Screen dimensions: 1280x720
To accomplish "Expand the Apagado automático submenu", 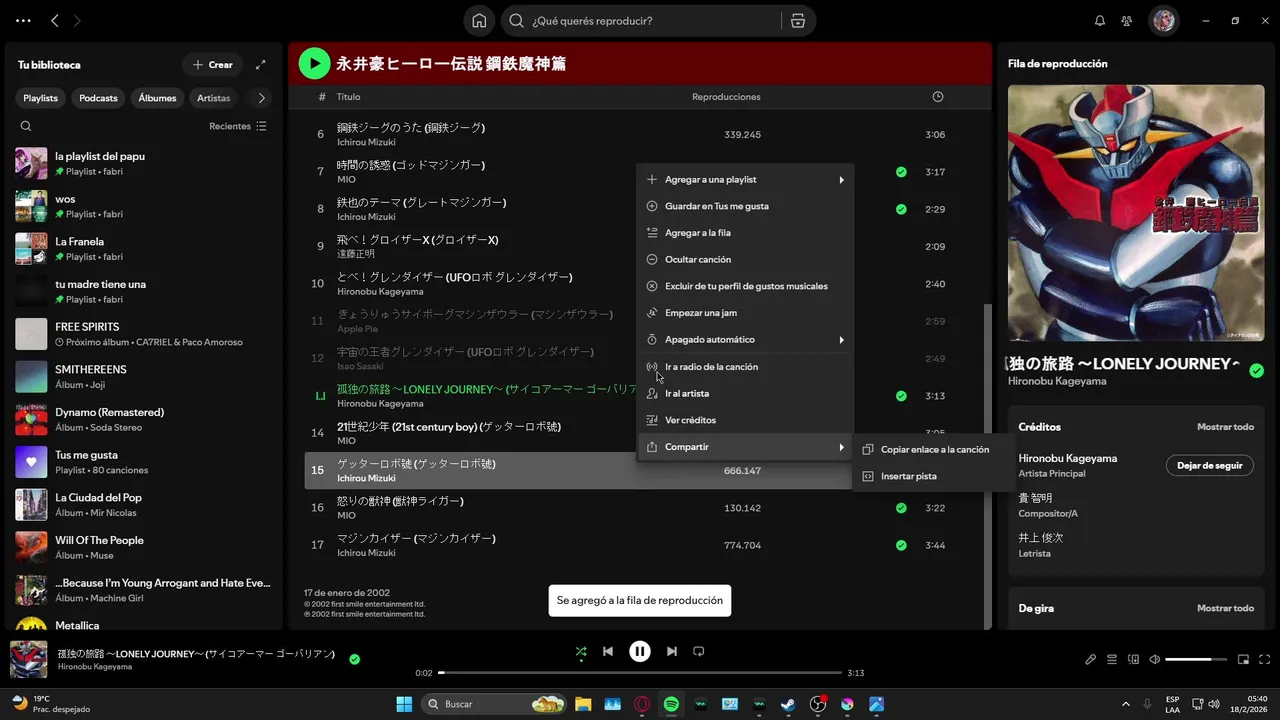I will tap(746, 340).
